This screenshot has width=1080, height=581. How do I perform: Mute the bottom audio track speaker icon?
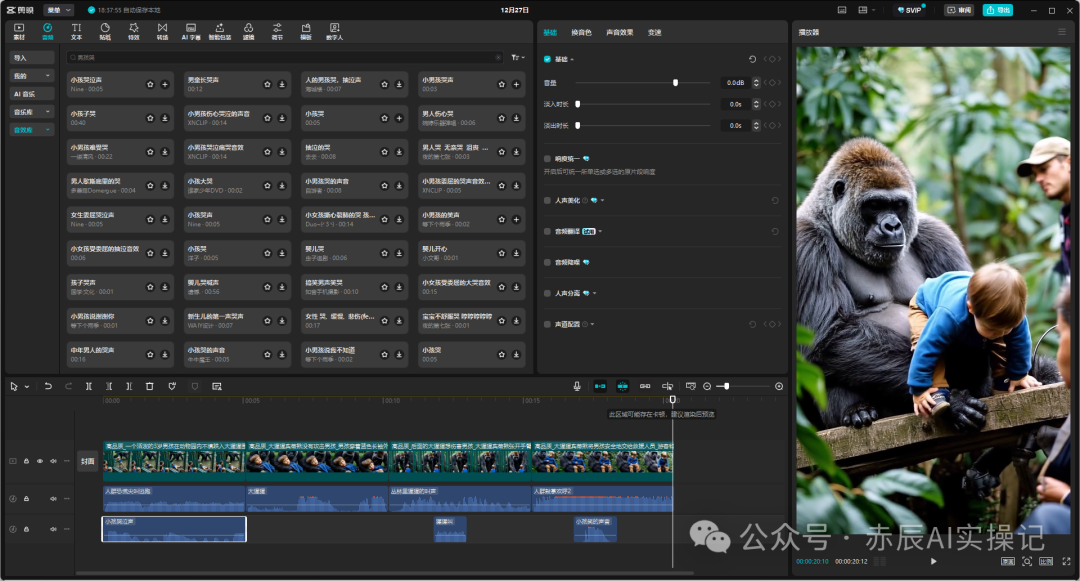coord(53,529)
